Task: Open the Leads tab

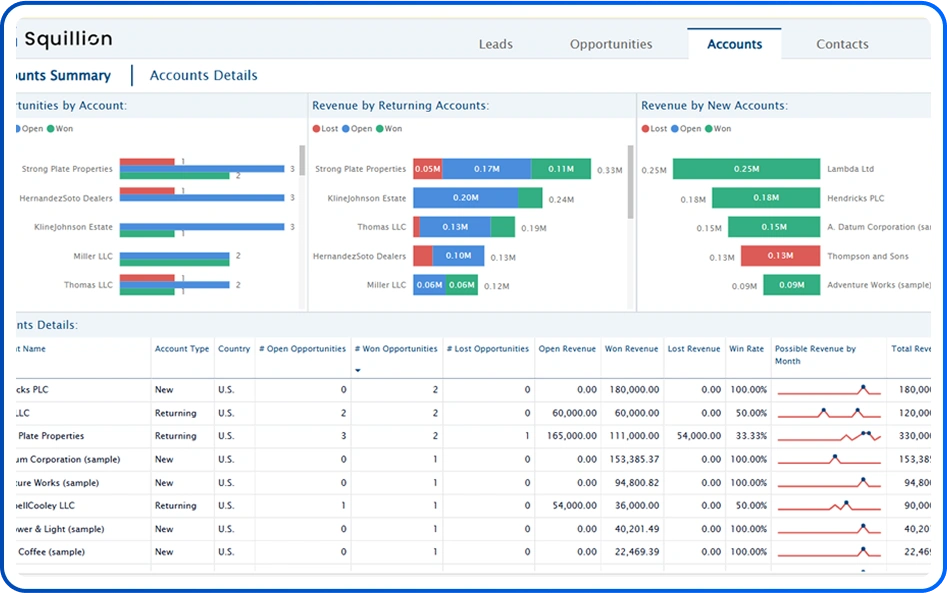Action: coord(495,44)
